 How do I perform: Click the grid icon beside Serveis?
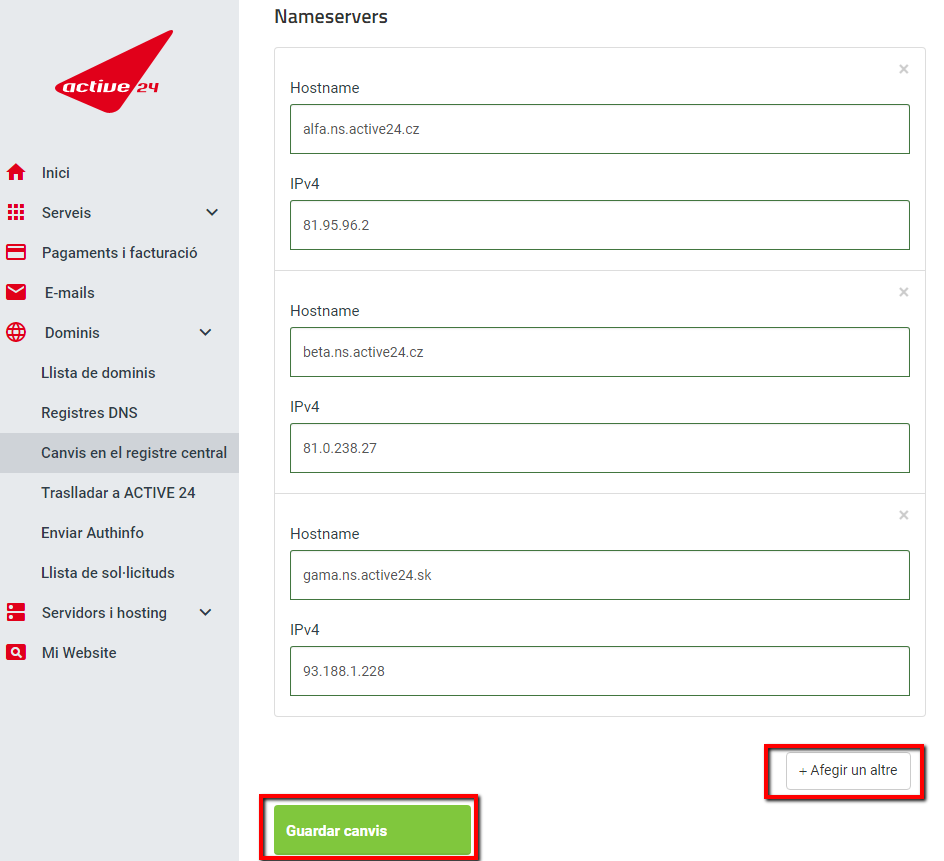coord(16,212)
